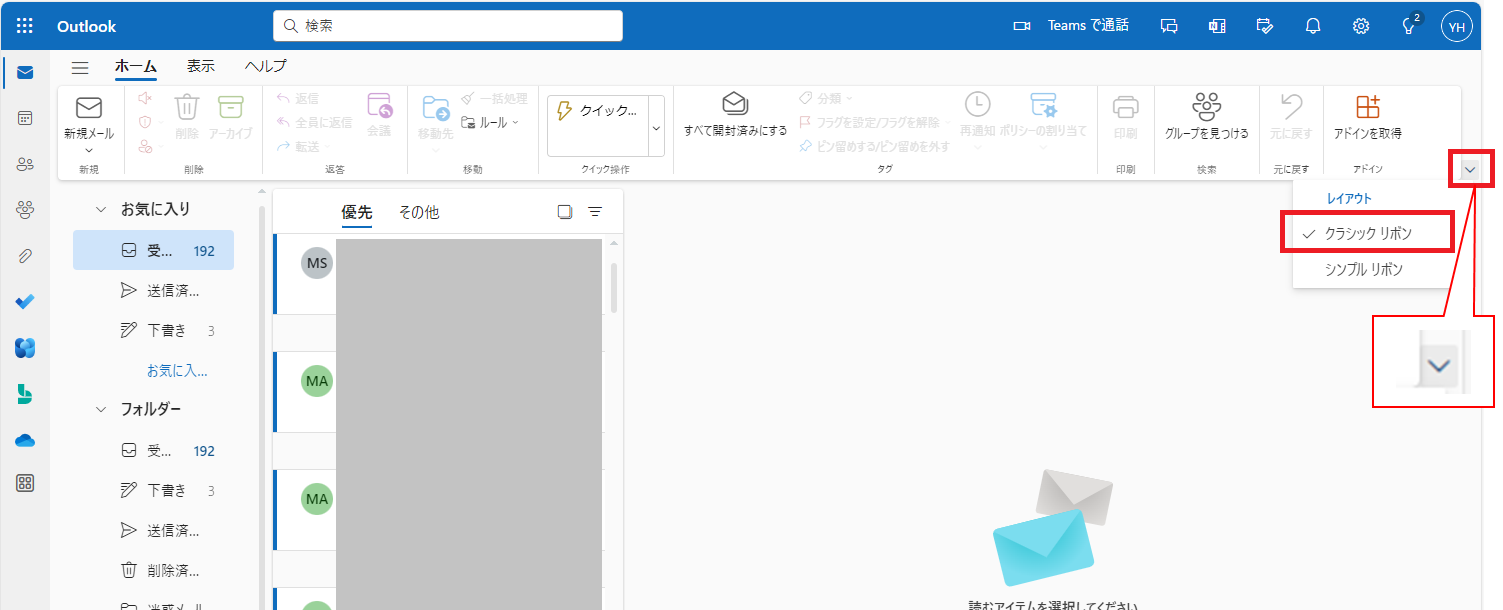Viewport: 1503px width, 610px height.
Task: Click the ピン留めする/ピン留めを外す button
Action: 873,146
